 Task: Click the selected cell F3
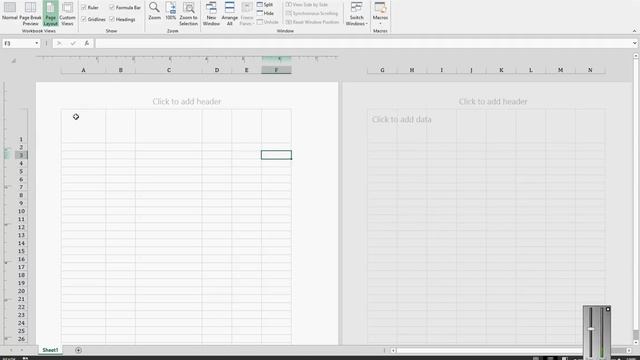276,155
